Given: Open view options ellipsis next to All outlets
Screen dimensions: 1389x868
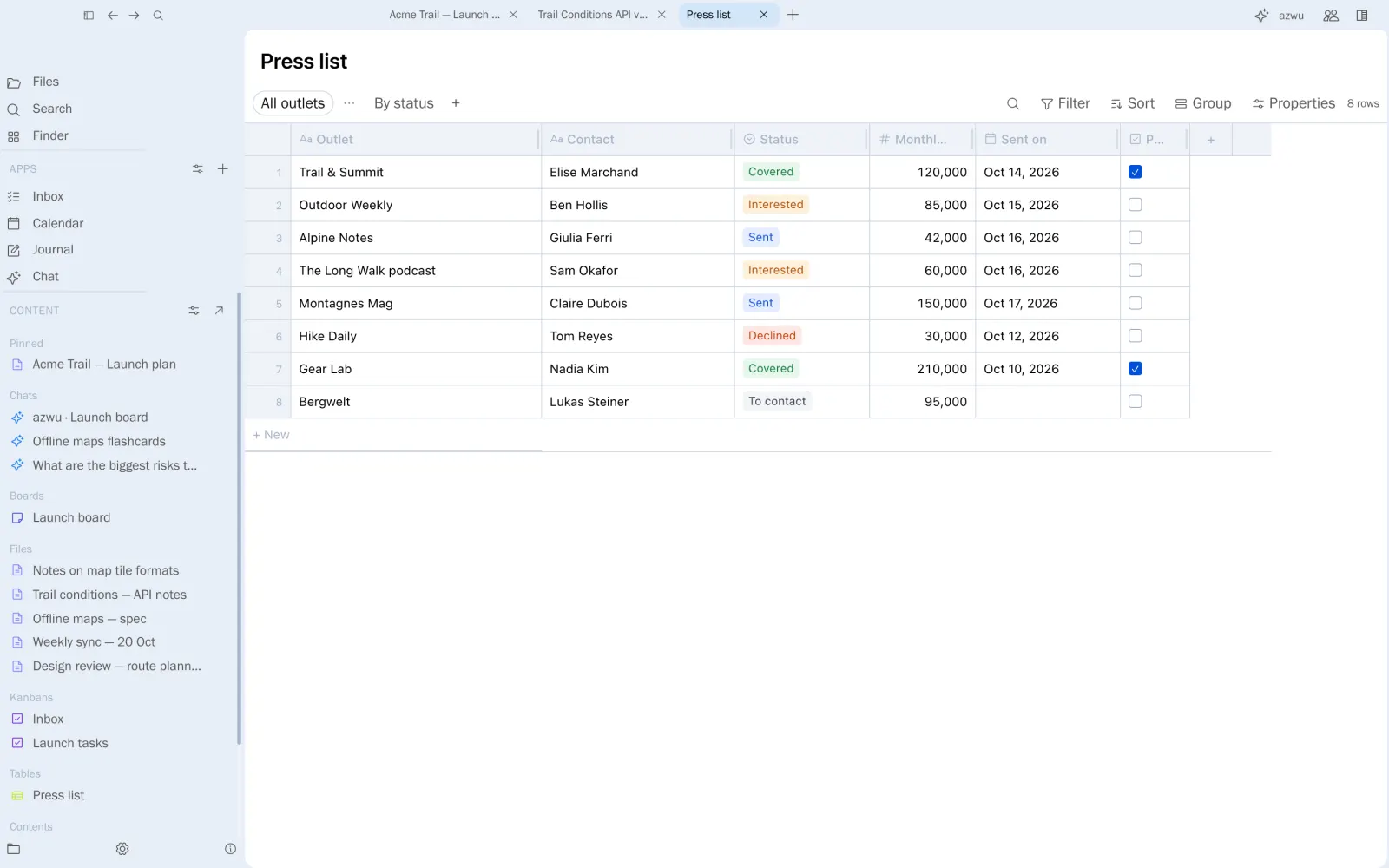Looking at the screenshot, I should [x=349, y=103].
